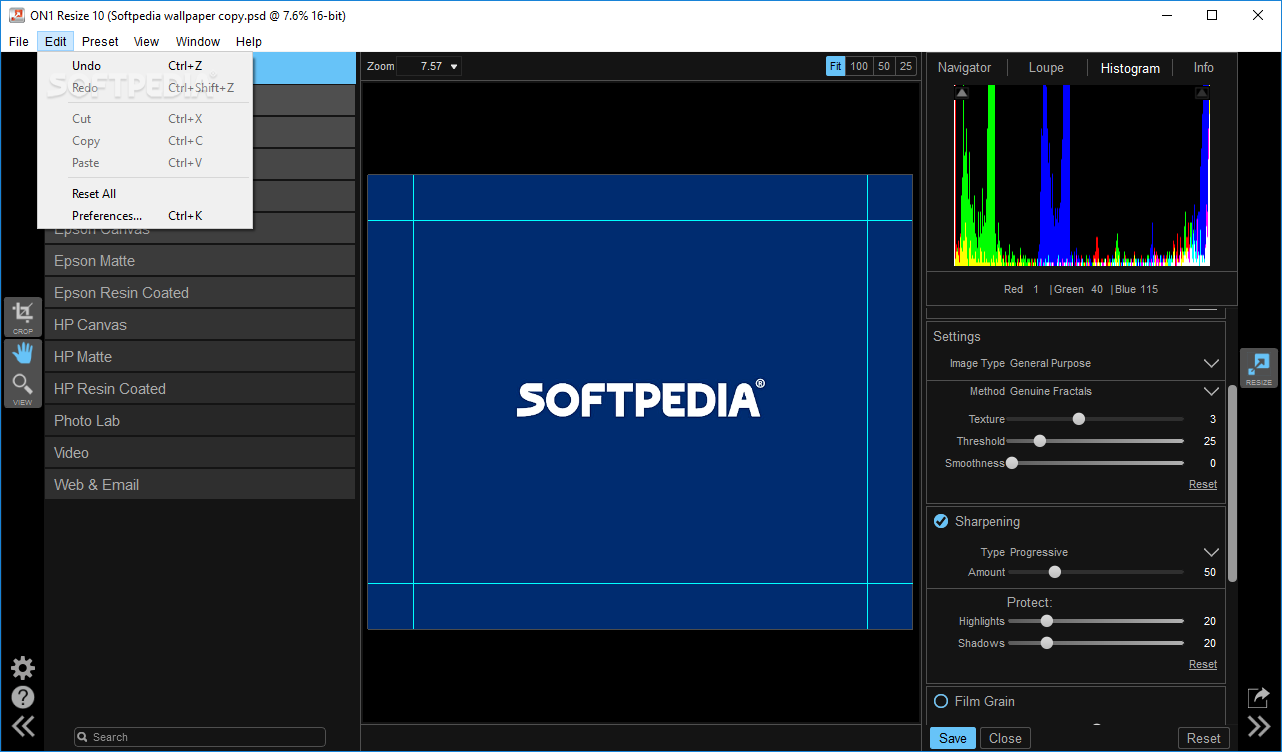Image resolution: width=1282 pixels, height=752 pixels.
Task: Open settings gear icon at bottom left
Action: [22, 668]
